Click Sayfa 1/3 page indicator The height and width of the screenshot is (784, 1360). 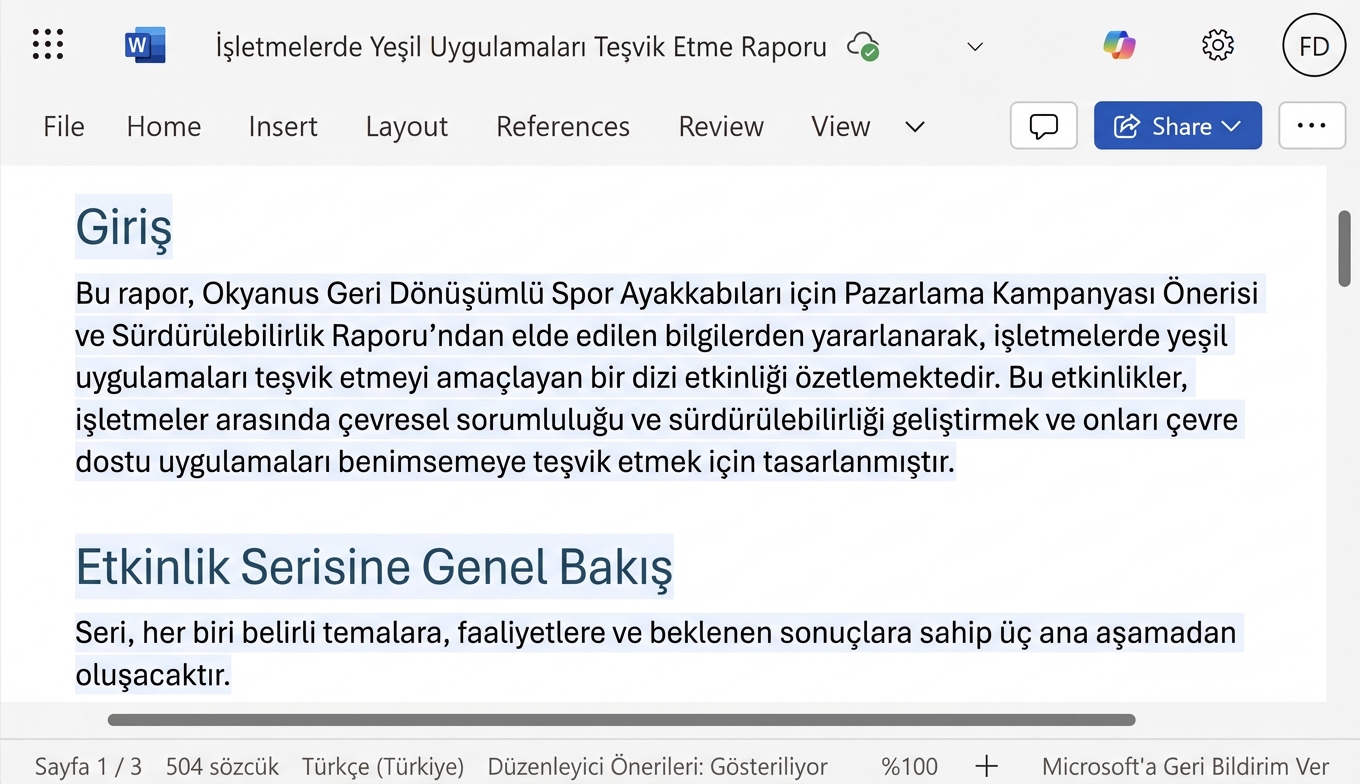click(x=87, y=766)
